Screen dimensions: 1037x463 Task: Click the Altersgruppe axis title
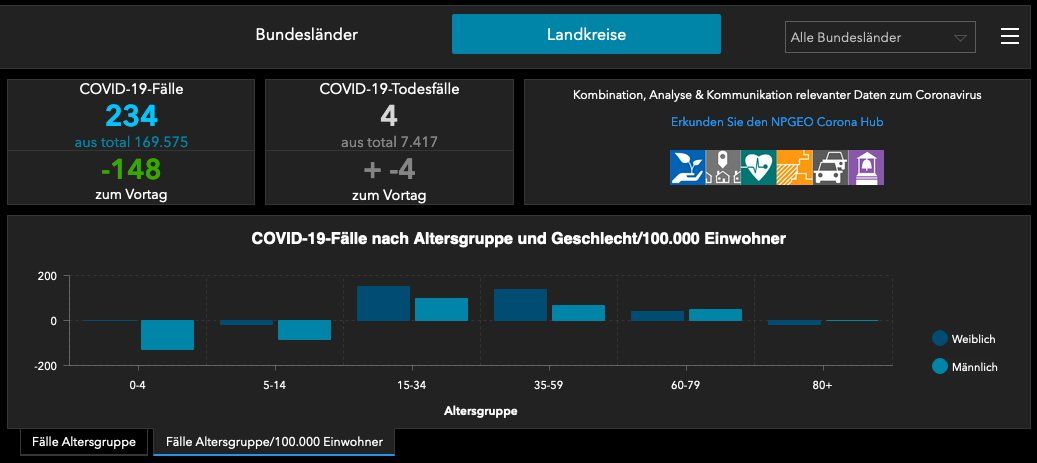click(x=481, y=411)
